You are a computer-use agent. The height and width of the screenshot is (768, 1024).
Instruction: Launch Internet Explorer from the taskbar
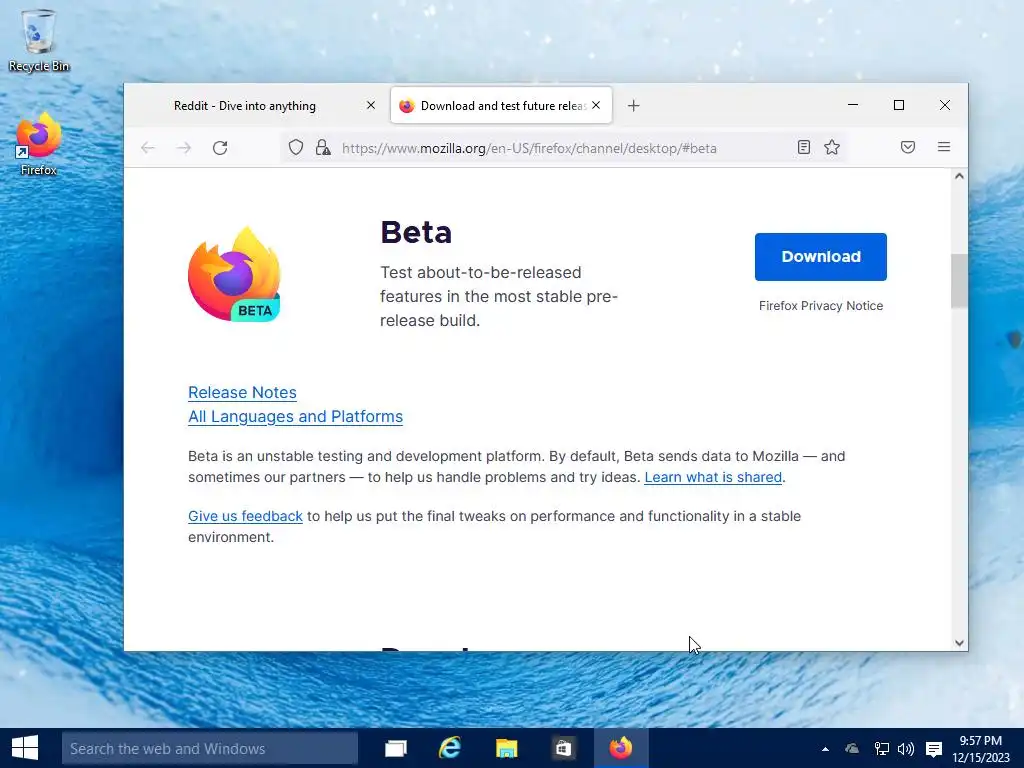coord(450,748)
